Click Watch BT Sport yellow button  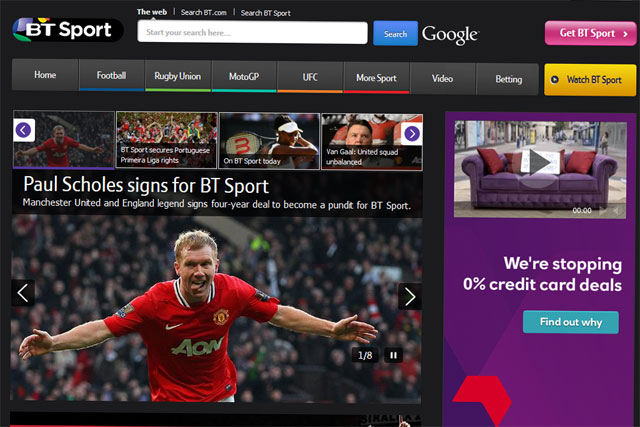point(590,80)
